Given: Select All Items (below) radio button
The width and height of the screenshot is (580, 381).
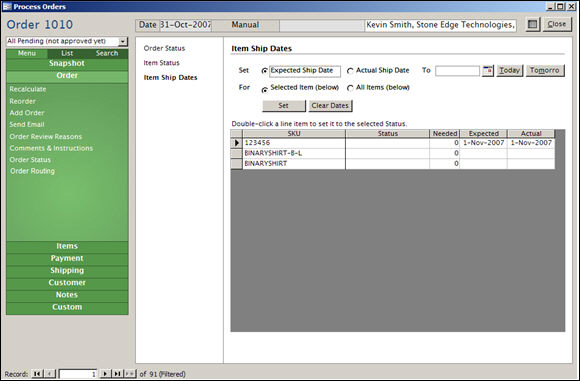Looking at the screenshot, I should click(350, 88).
